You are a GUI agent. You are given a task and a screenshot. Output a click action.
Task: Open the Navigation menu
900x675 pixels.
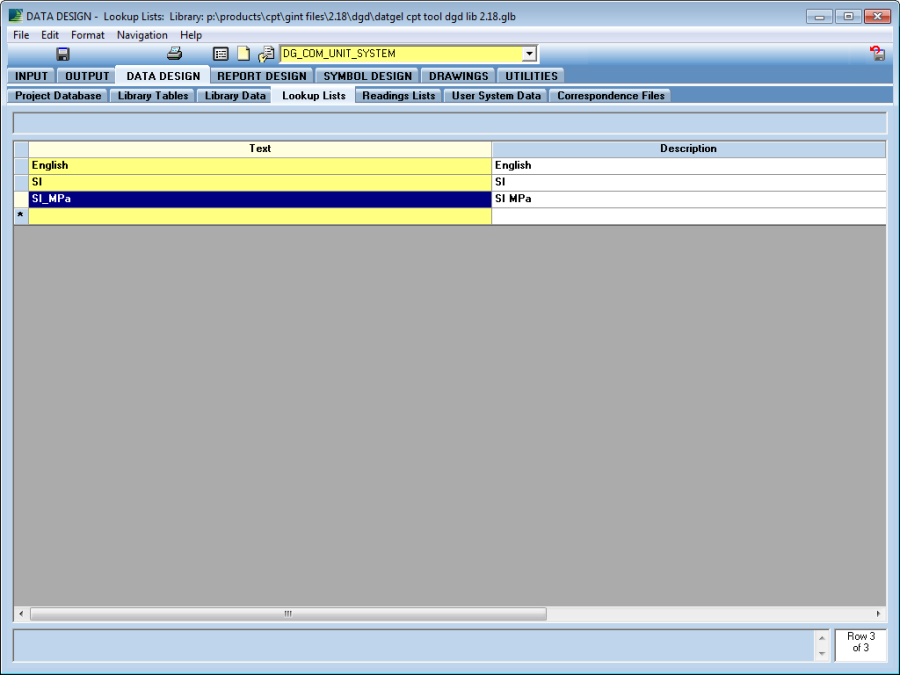[142, 35]
